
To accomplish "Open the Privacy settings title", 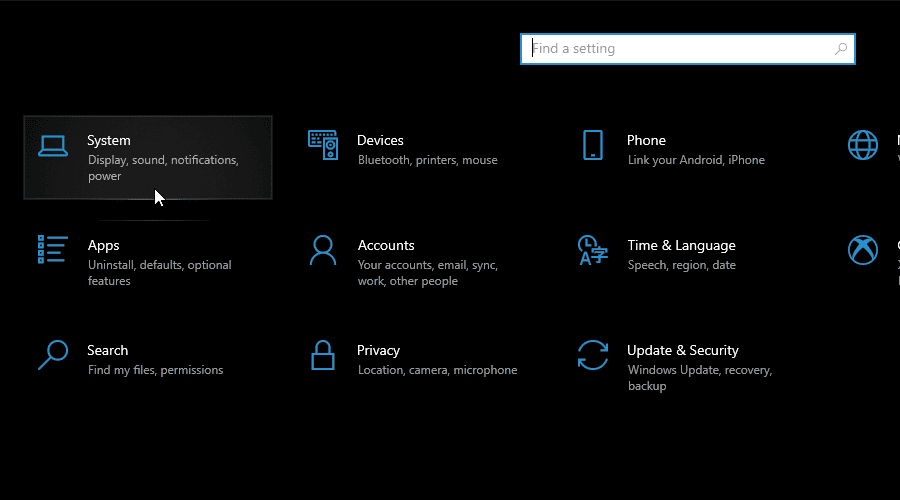I will point(378,351).
